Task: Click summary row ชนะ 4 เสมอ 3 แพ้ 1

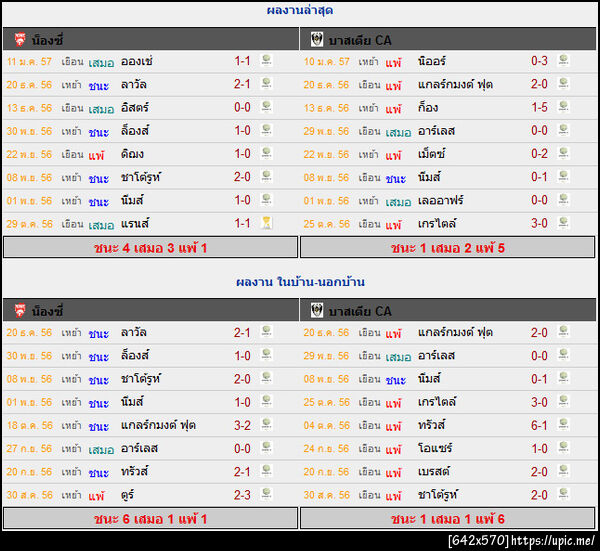Action: pyautogui.click(x=150, y=248)
